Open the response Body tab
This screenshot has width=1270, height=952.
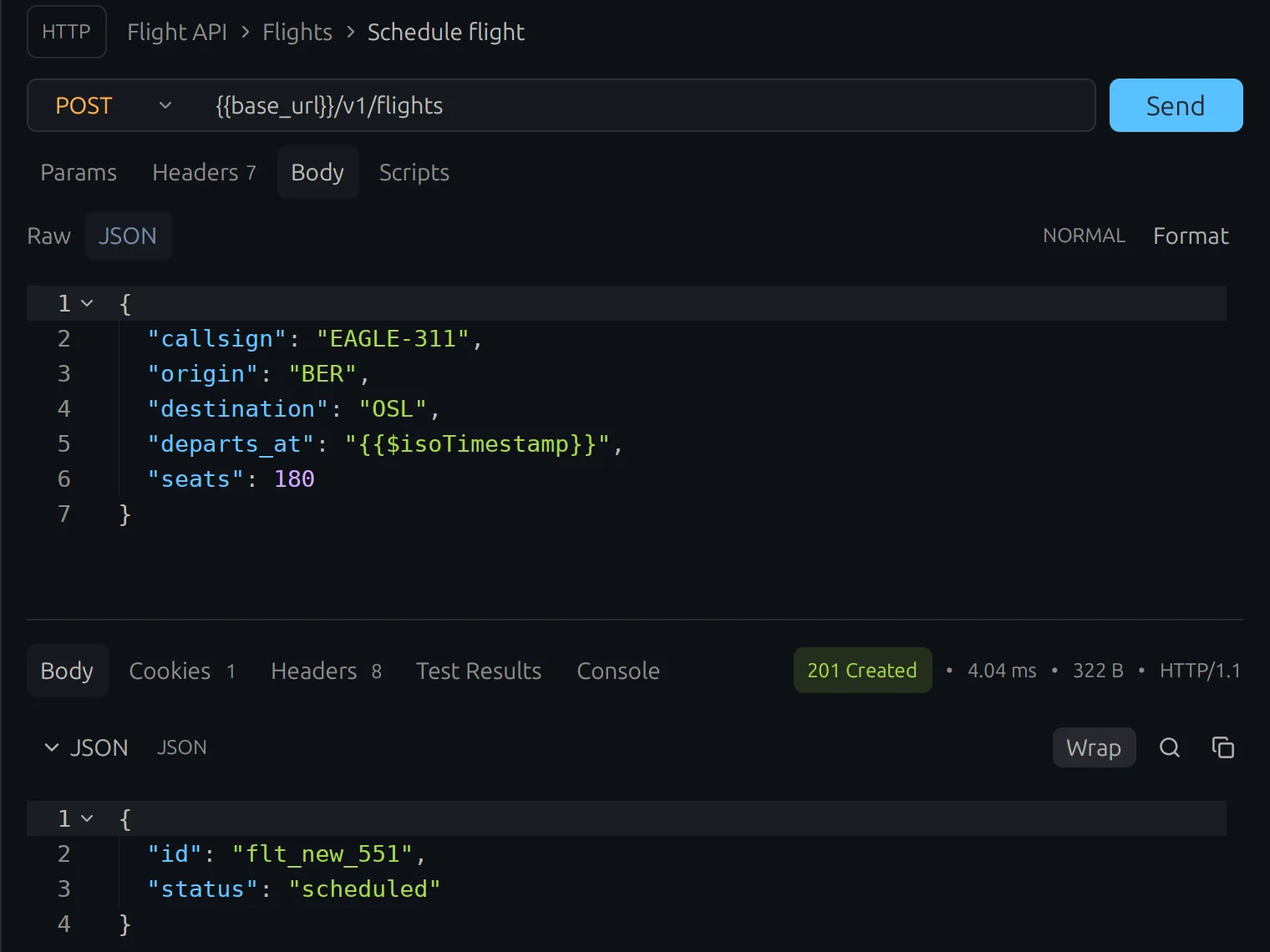pyautogui.click(x=67, y=671)
